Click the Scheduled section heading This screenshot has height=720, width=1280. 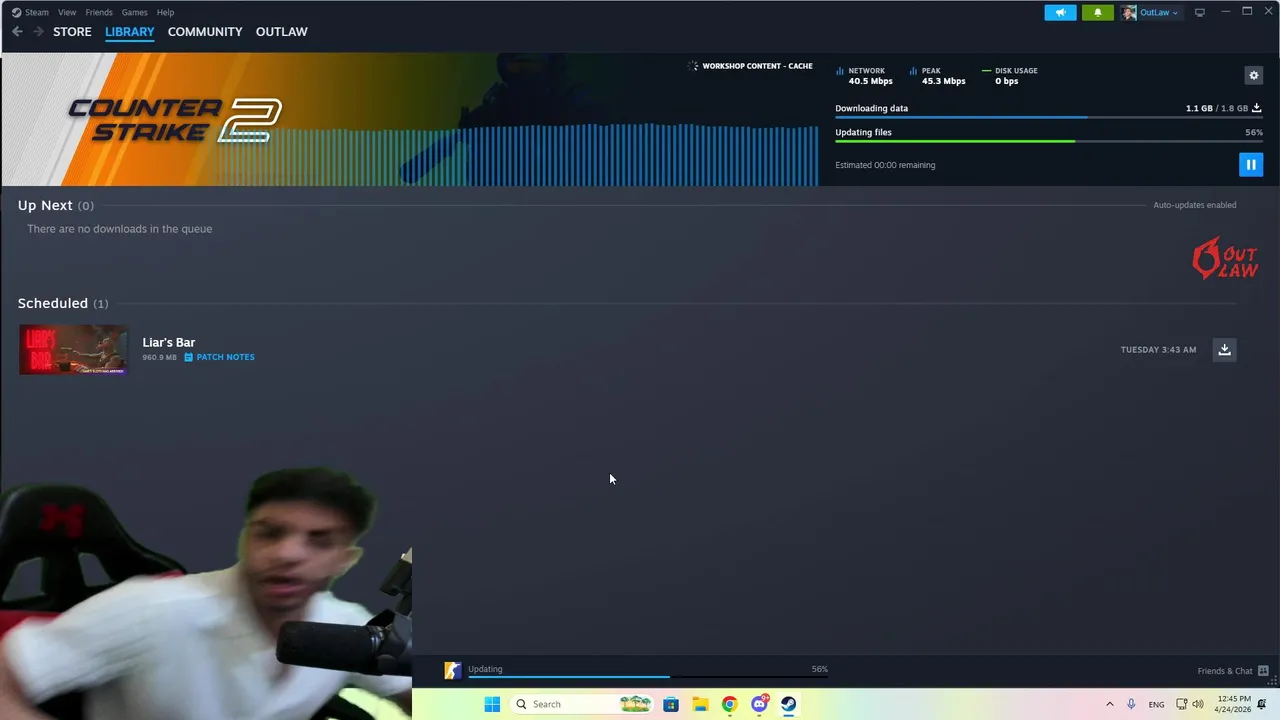(52, 303)
